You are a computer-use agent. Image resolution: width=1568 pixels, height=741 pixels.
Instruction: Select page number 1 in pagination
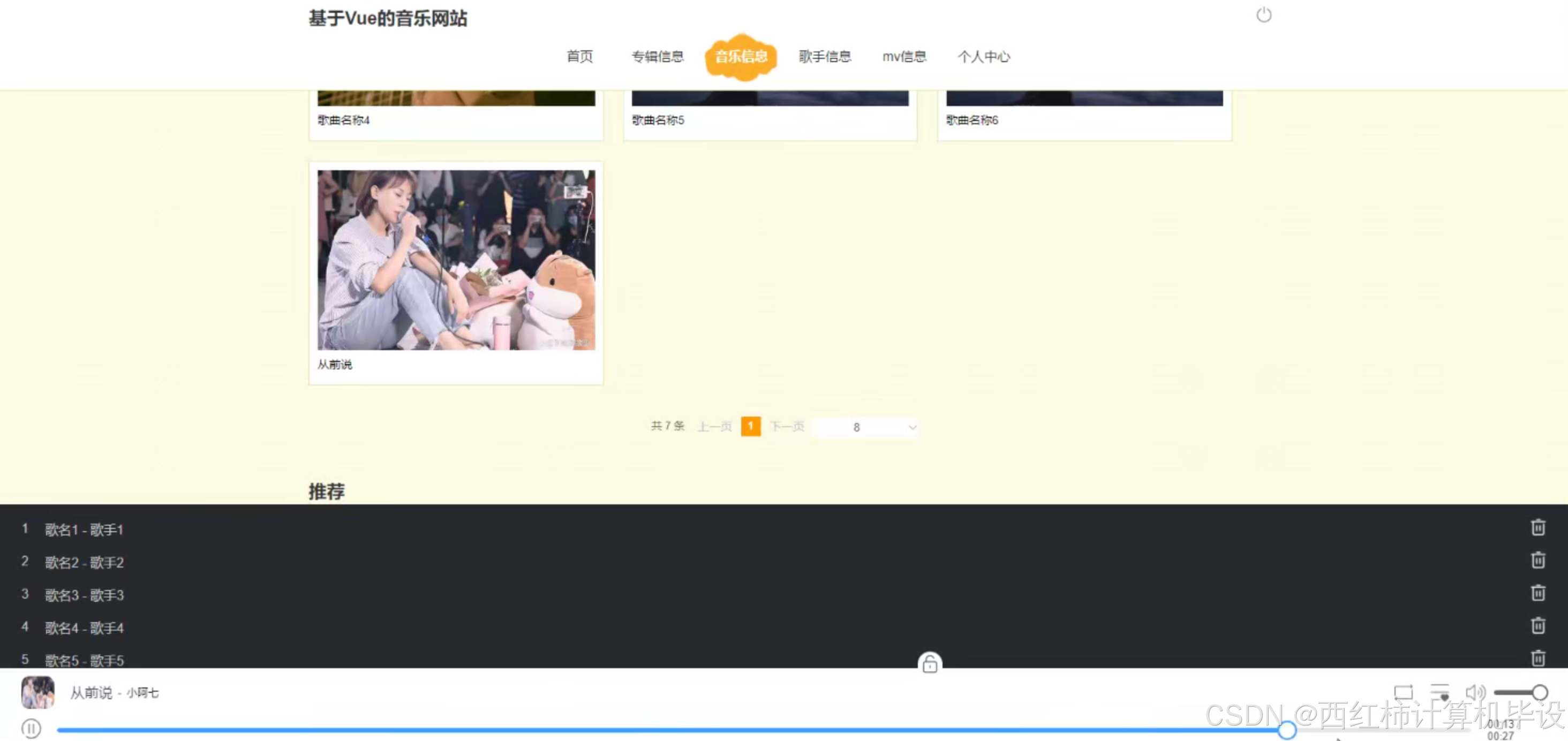(750, 427)
